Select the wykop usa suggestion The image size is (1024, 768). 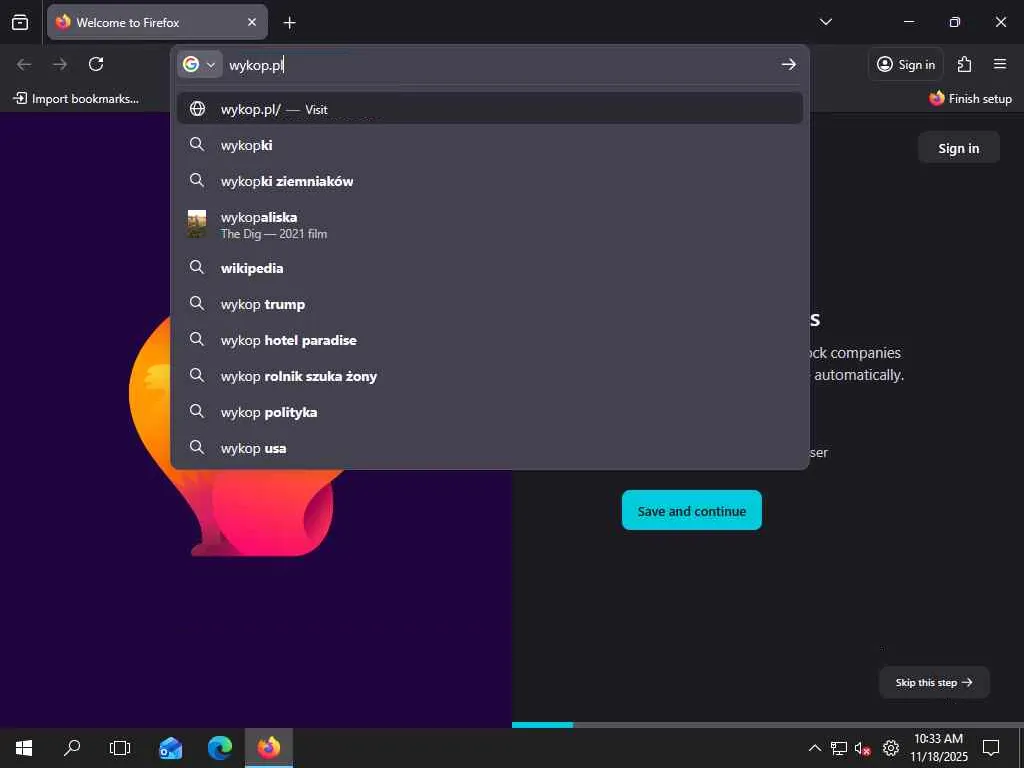click(490, 448)
